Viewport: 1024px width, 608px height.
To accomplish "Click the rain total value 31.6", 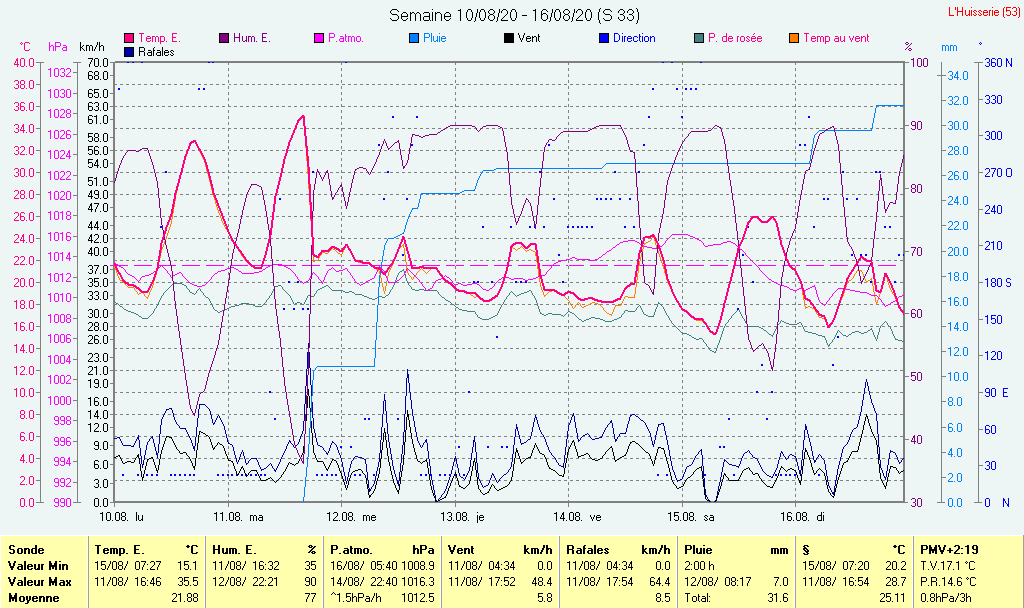I will click(778, 598).
